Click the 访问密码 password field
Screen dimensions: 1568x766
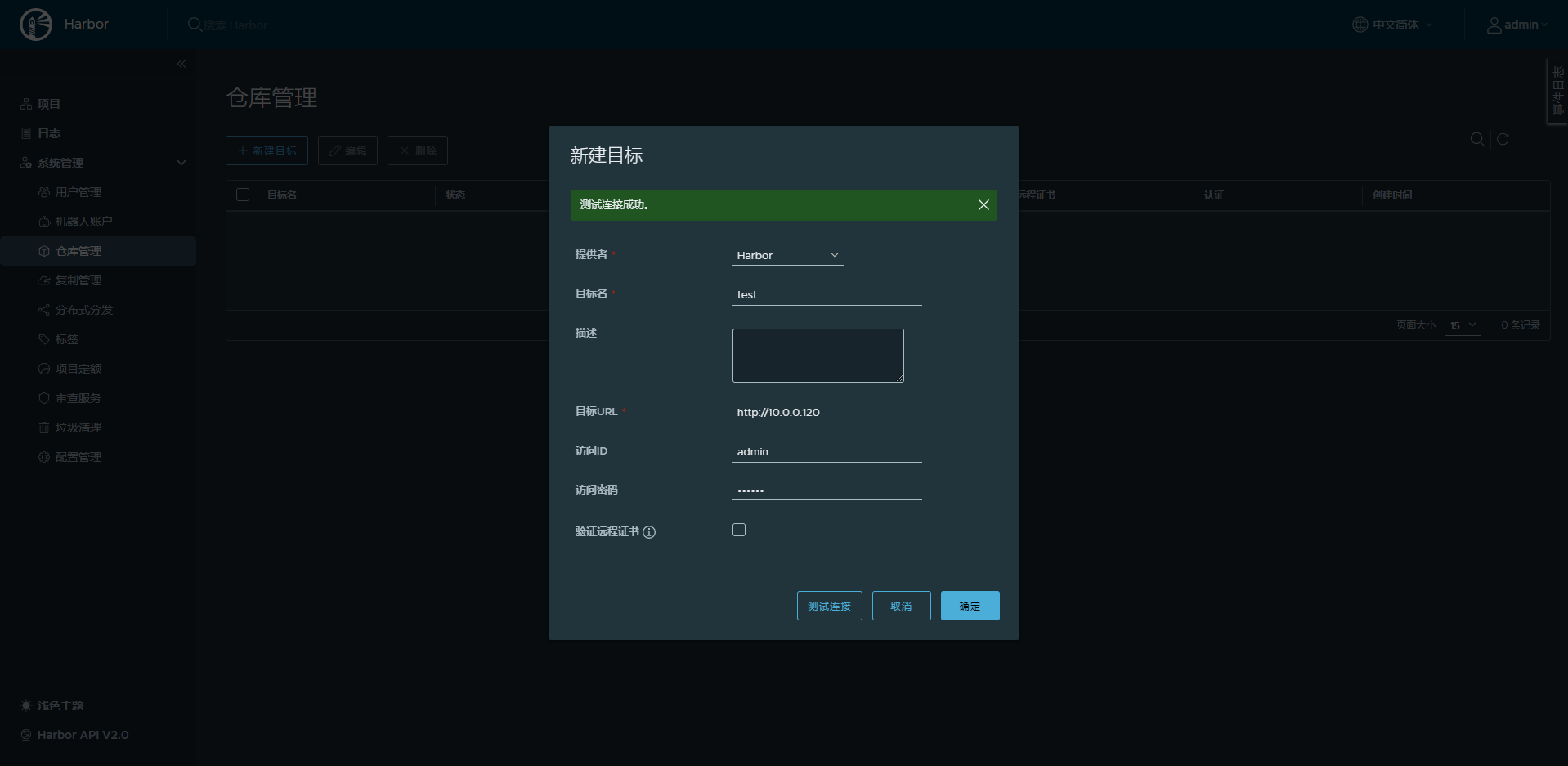827,491
